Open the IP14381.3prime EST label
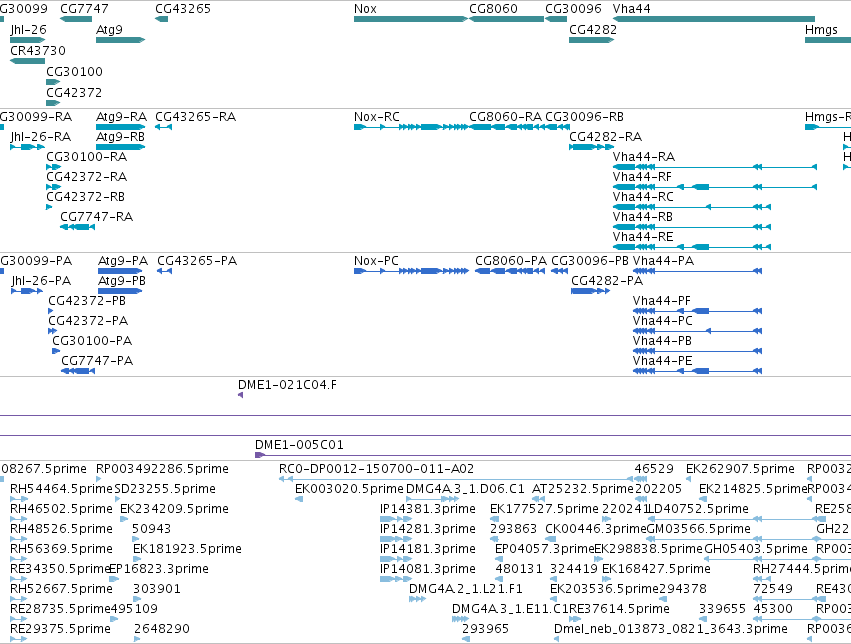Viewport: 851px width, 644px height. click(x=428, y=509)
